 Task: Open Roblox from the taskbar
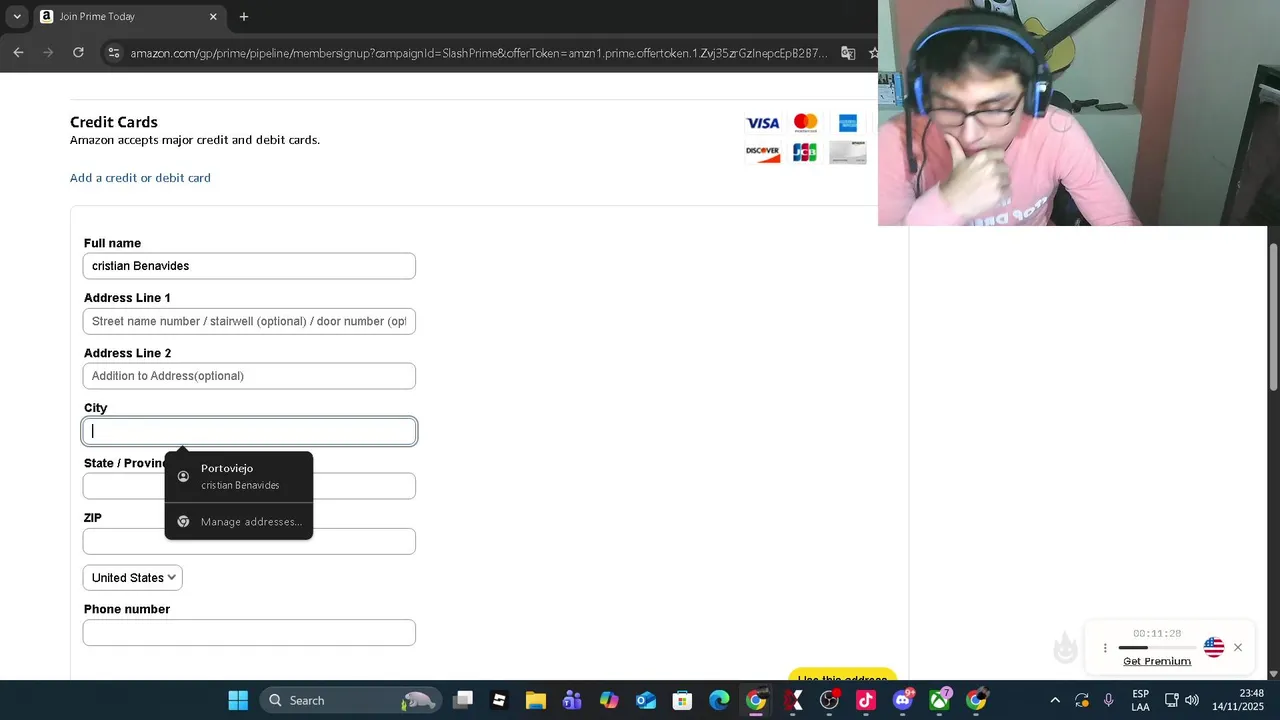pyautogui.click(x=499, y=700)
